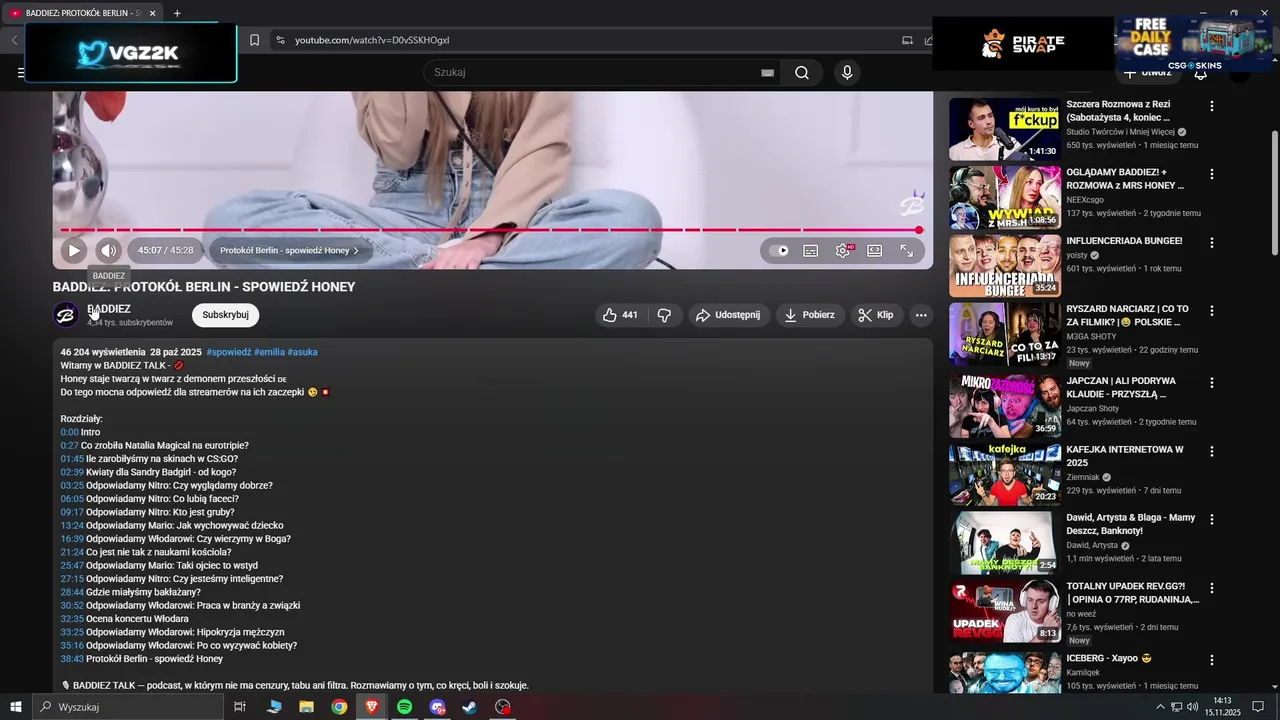Open Szczera Rozmowa z Rezi thumbnail
This screenshot has height=720, width=1280.
pyautogui.click(x=1005, y=129)
